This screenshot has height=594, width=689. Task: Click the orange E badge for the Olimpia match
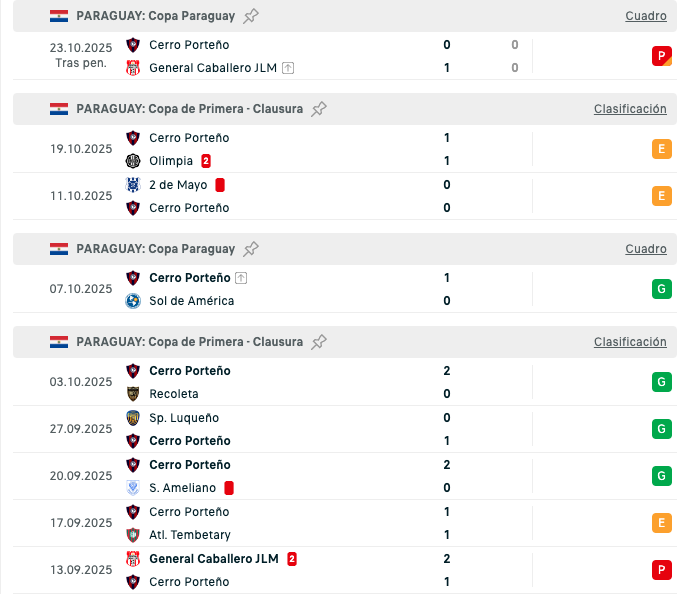(x=661, y=149)
